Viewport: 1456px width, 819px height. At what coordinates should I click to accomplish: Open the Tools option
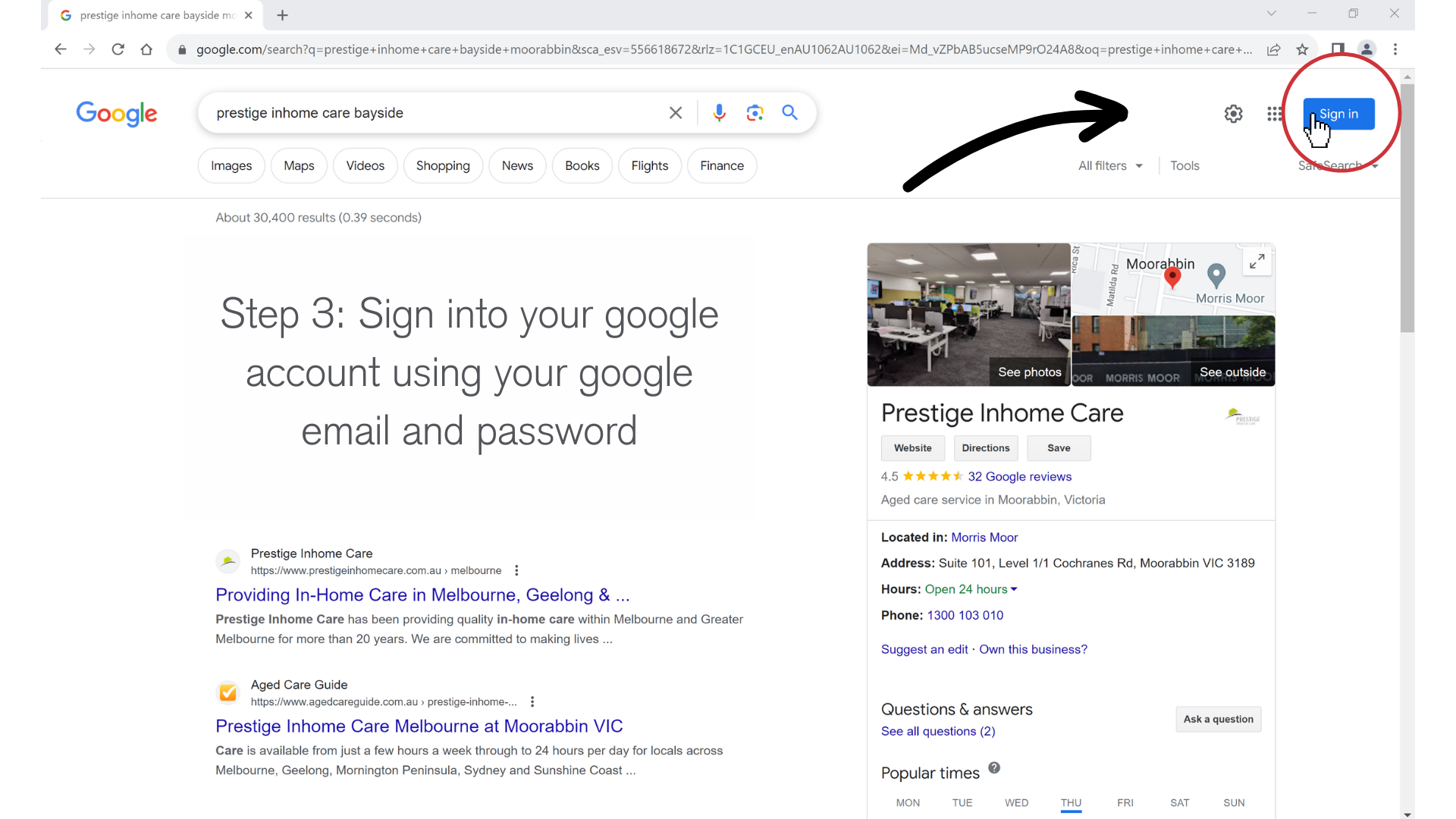click(x=1185, y=166)
